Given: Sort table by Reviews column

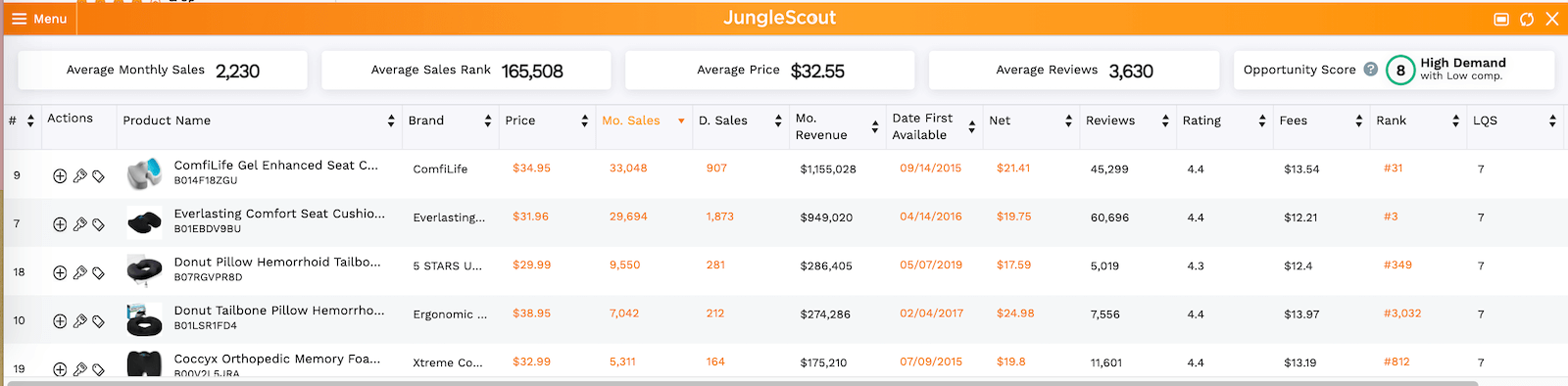Looking at the screenshot, I should 1165,121.
